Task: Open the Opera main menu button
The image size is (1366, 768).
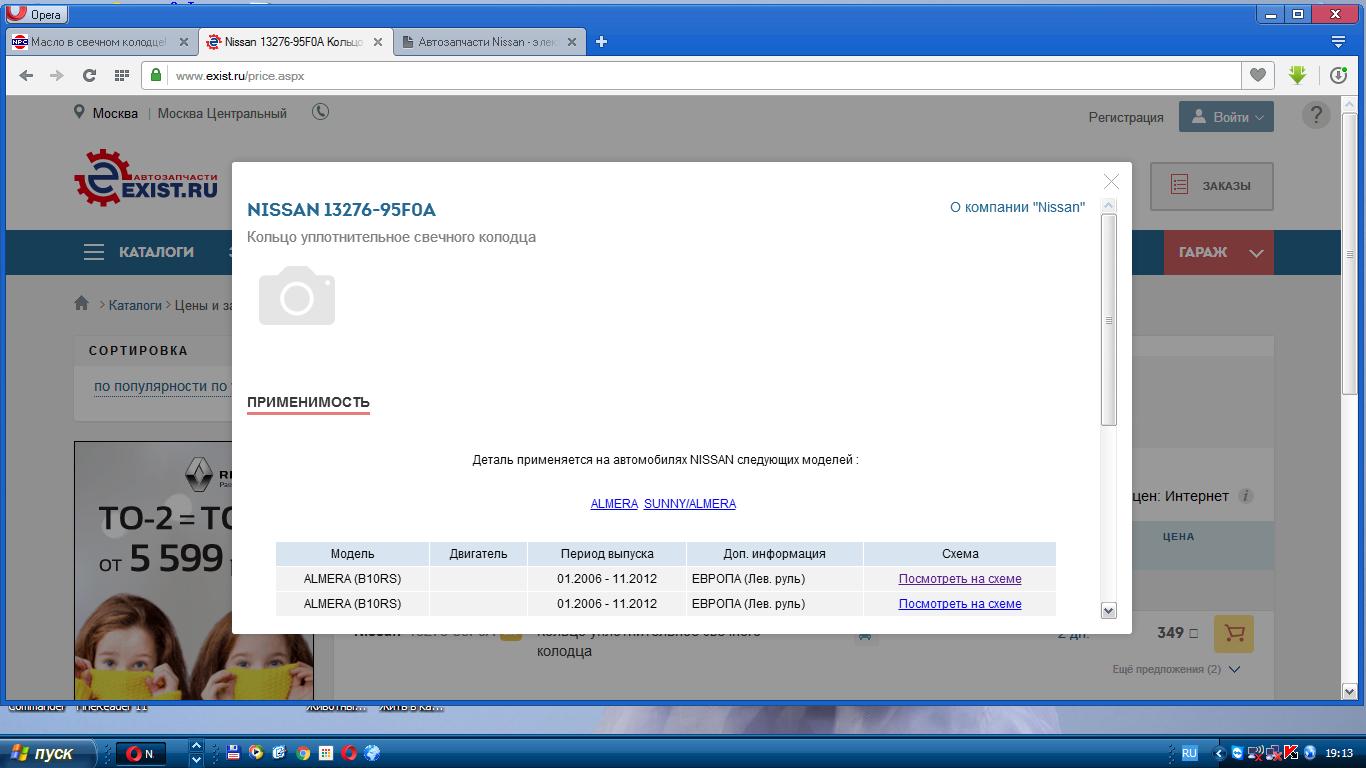Action: pos(36,14)
